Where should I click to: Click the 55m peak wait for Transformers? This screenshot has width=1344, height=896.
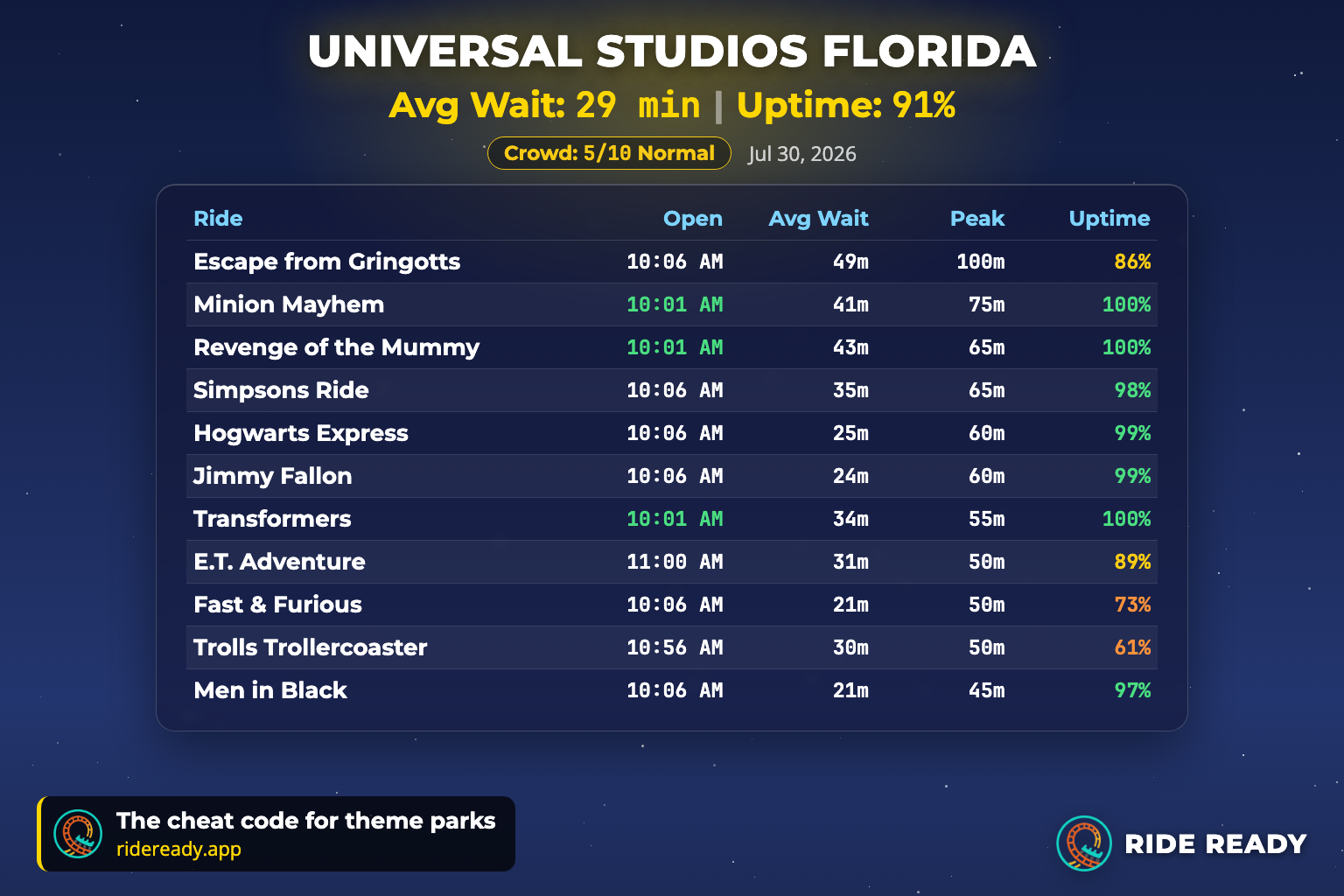point(987,519)
